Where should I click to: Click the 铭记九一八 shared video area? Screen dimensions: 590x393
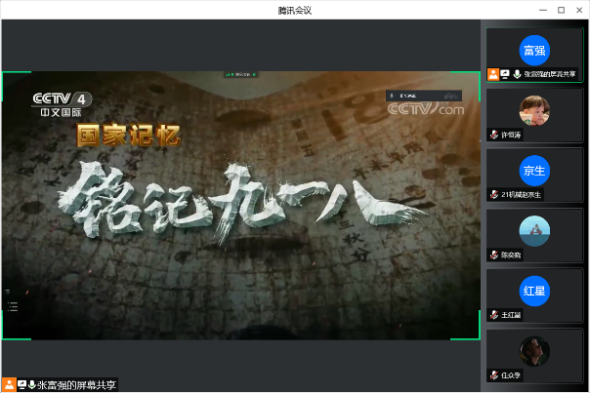click(x=241, y=206)
